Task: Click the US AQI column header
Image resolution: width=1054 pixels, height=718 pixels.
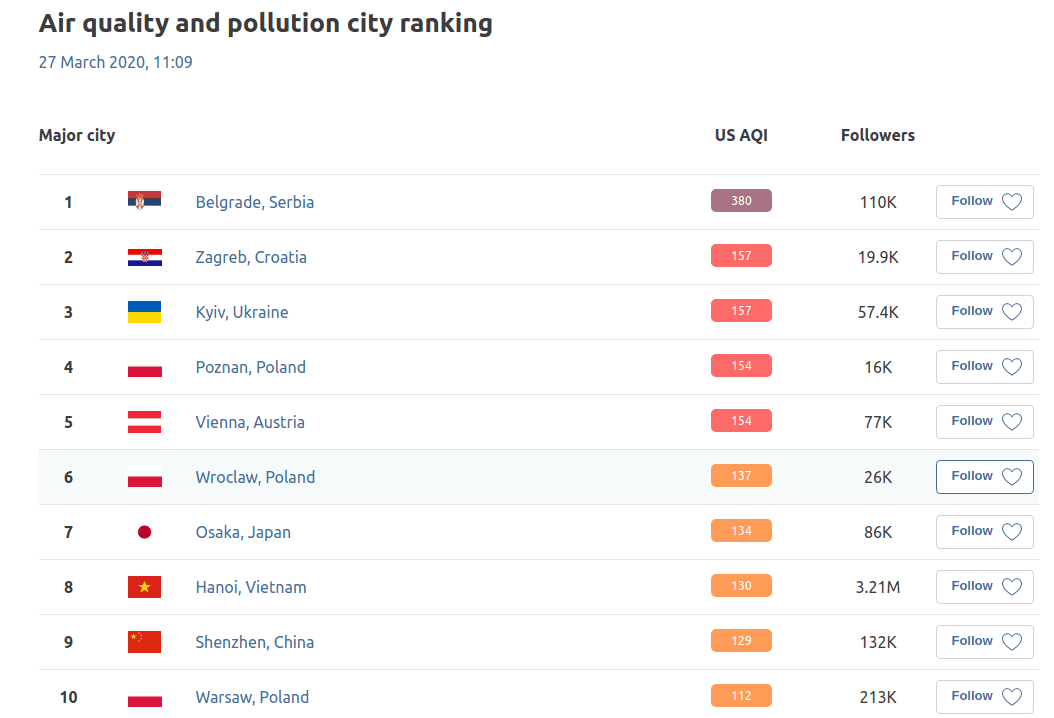Action: point(741,135)
